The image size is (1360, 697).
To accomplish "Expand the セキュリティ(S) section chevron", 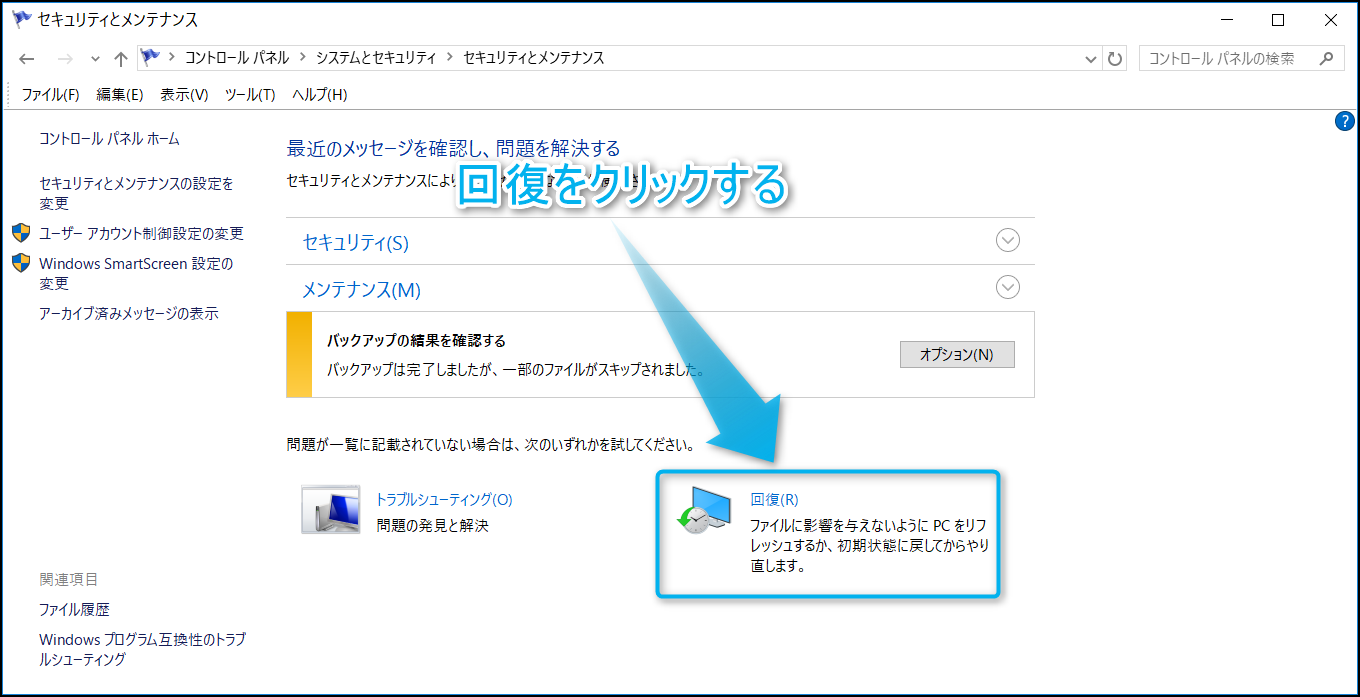I will point(1008,241).
